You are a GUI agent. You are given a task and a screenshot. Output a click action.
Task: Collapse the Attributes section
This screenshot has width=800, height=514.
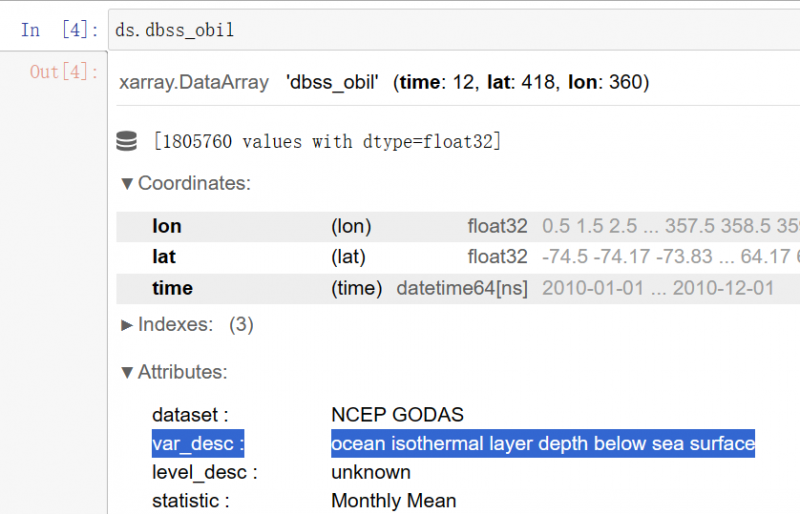tap(127, 373)
